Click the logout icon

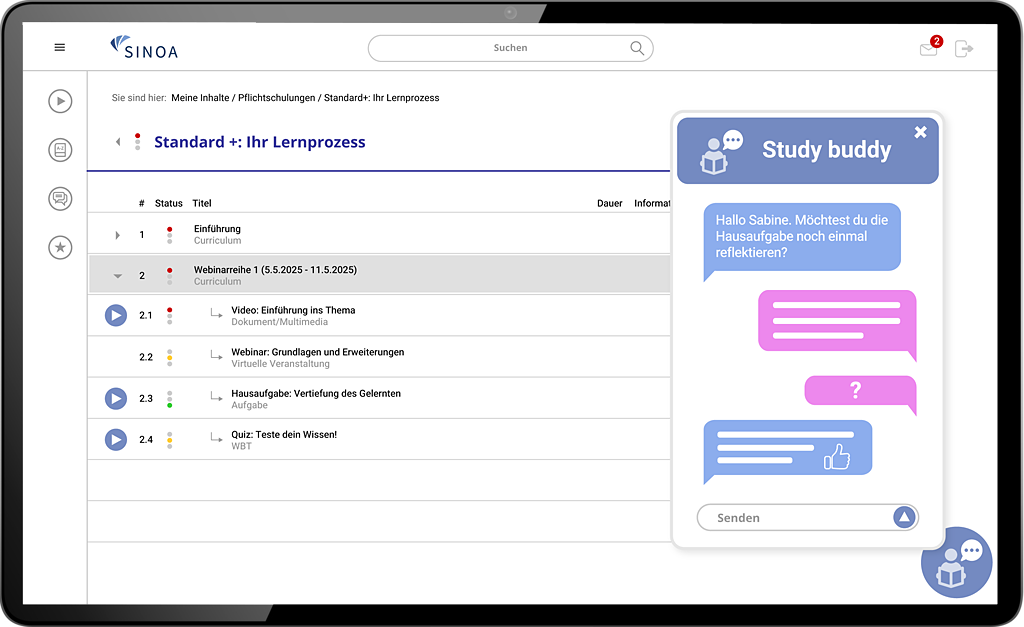pyautogui.click(x=963, y=48)
